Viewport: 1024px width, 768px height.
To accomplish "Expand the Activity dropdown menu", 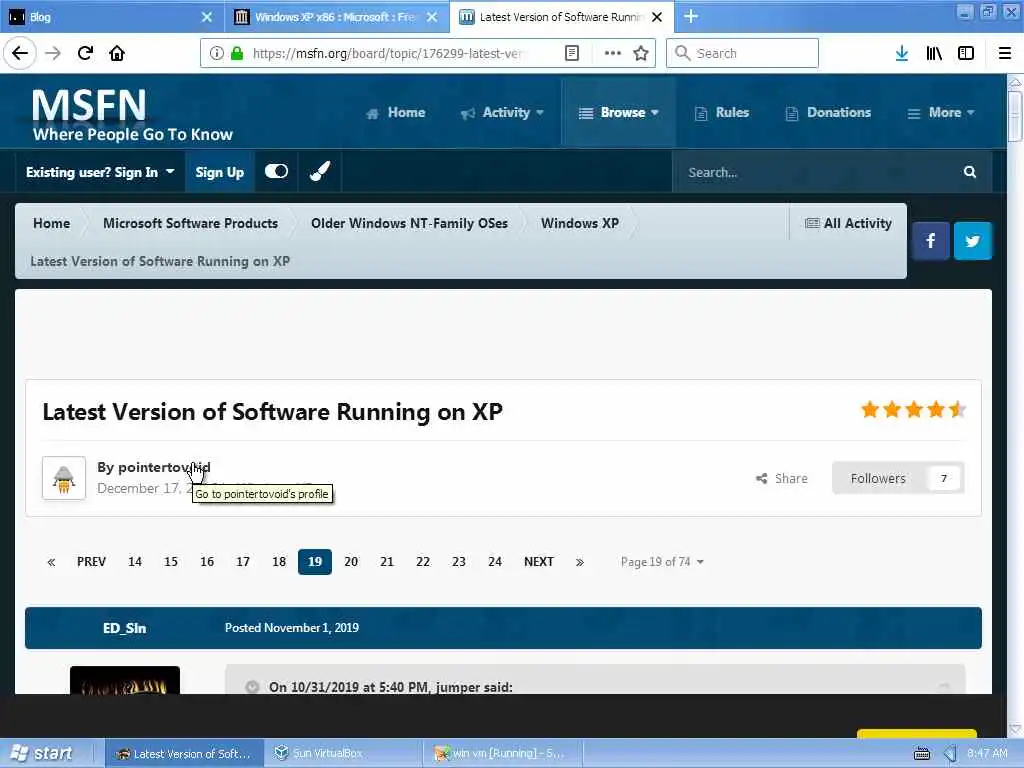I will click(x=502, y=112).
